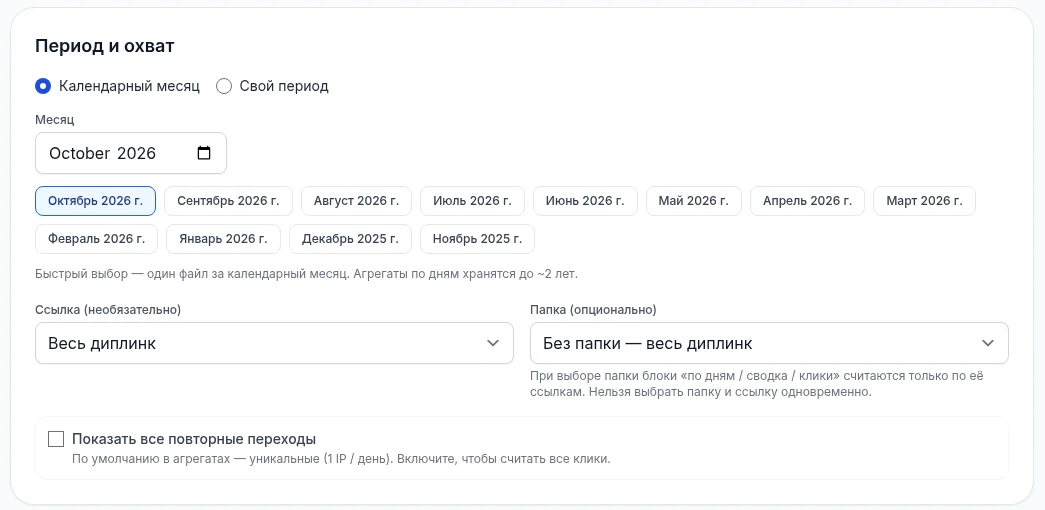
Task: Choose the "Апрель 2026 г." quick month
Action: coord(808,201)
